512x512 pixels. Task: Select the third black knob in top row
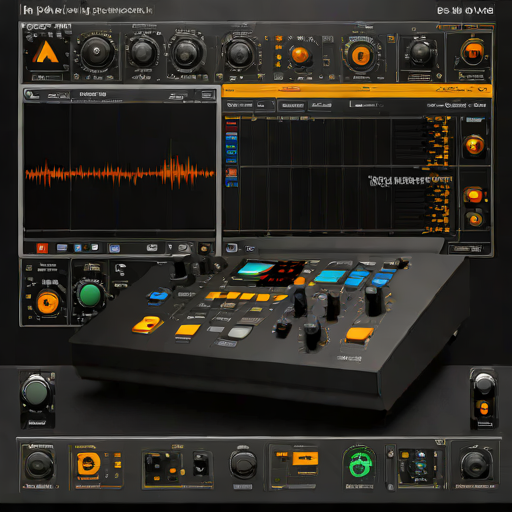coord(187,53)
